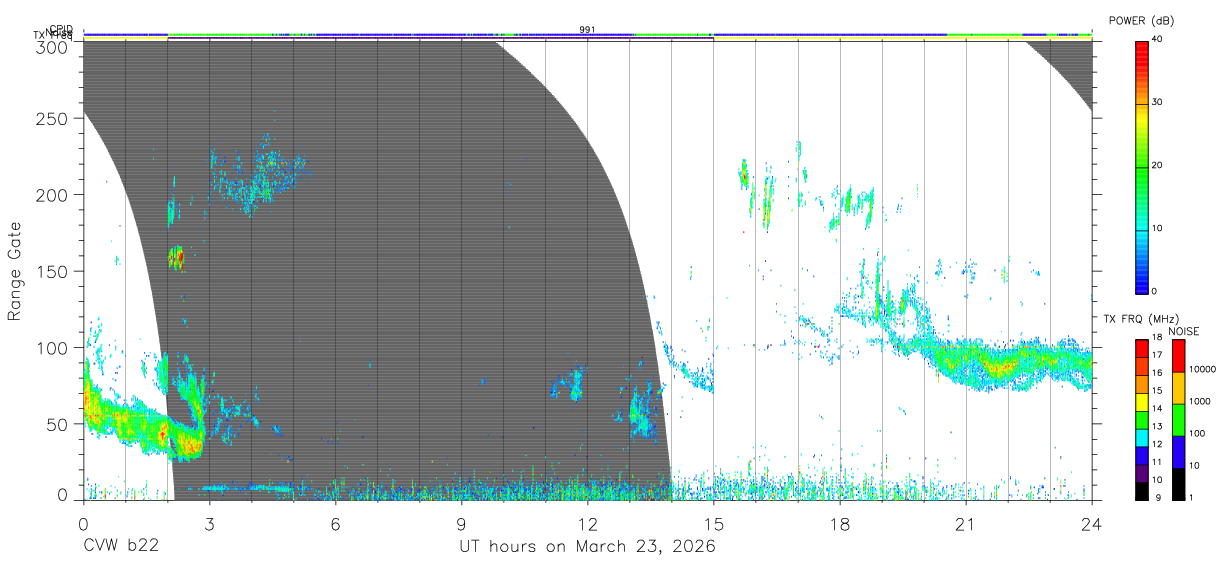Screen dimensions: 1228x567
Task: Select the "UT hours on March 23, 2026" axis title
Action: tap(587, 547)
